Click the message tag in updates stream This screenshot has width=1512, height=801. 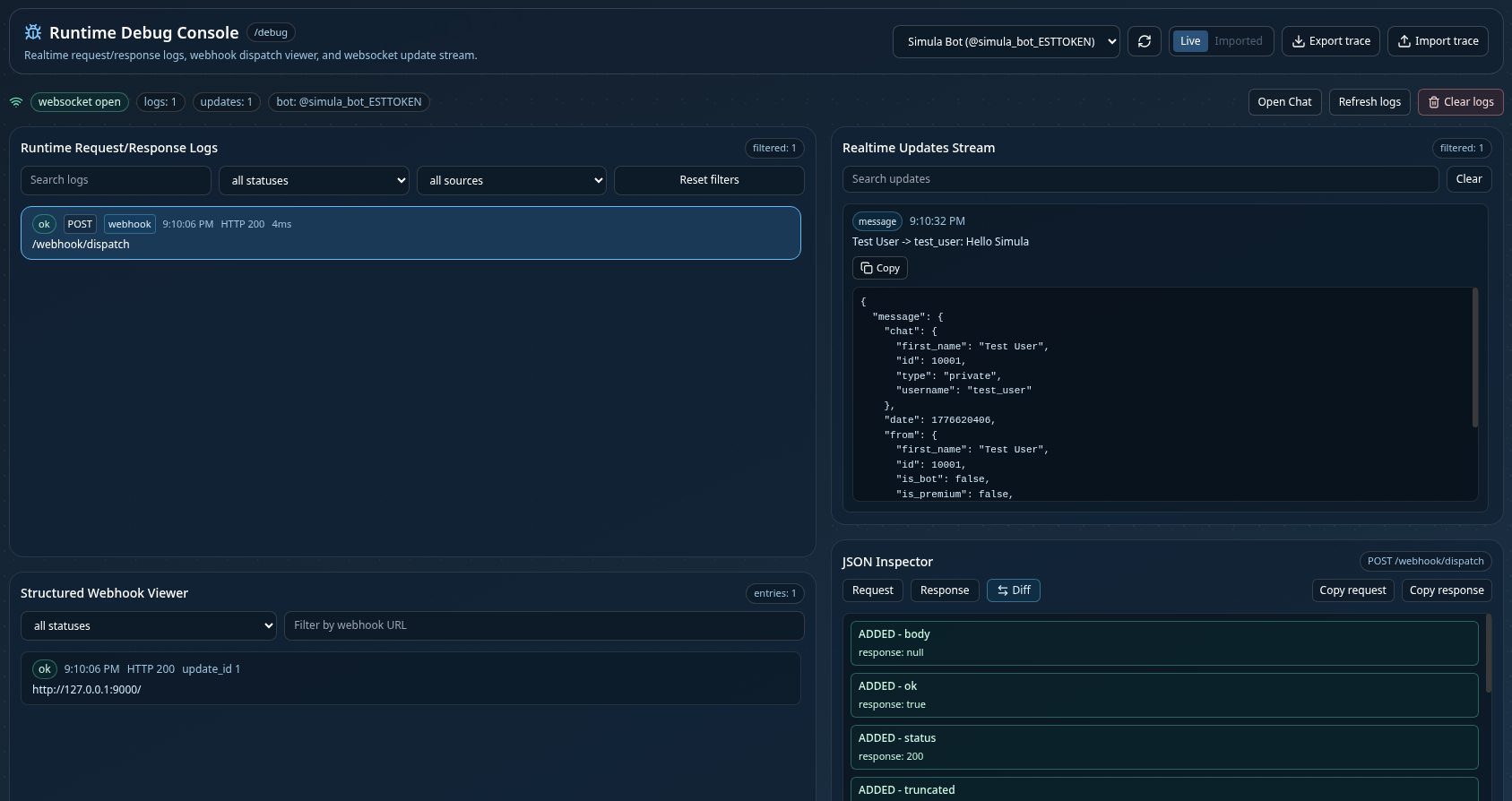pos(877,221)
